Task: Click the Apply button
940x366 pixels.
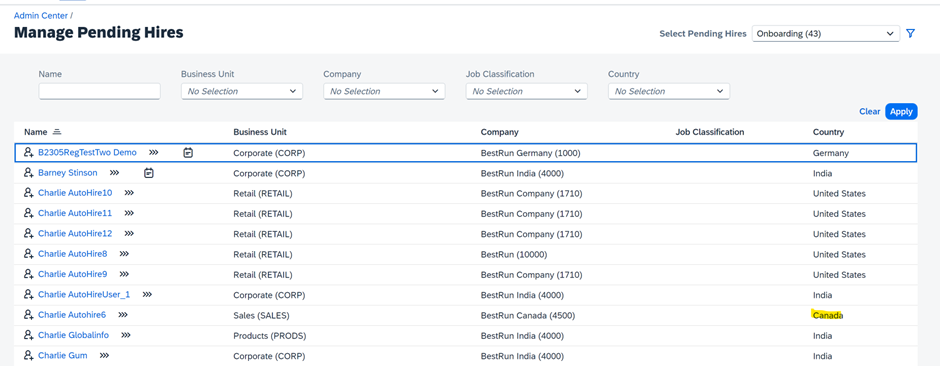Action: pyautogui.click(x=901, y=111)
